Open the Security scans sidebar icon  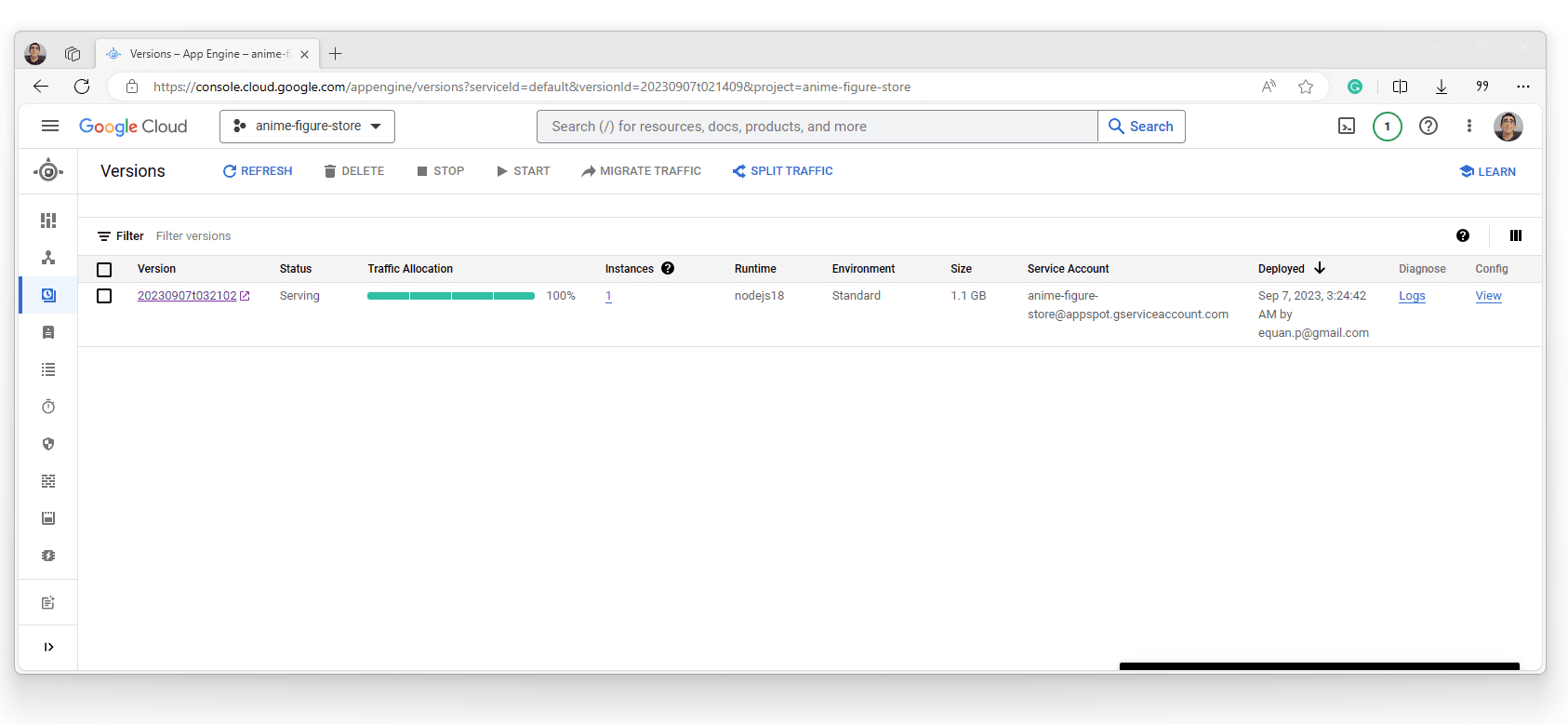48,444
